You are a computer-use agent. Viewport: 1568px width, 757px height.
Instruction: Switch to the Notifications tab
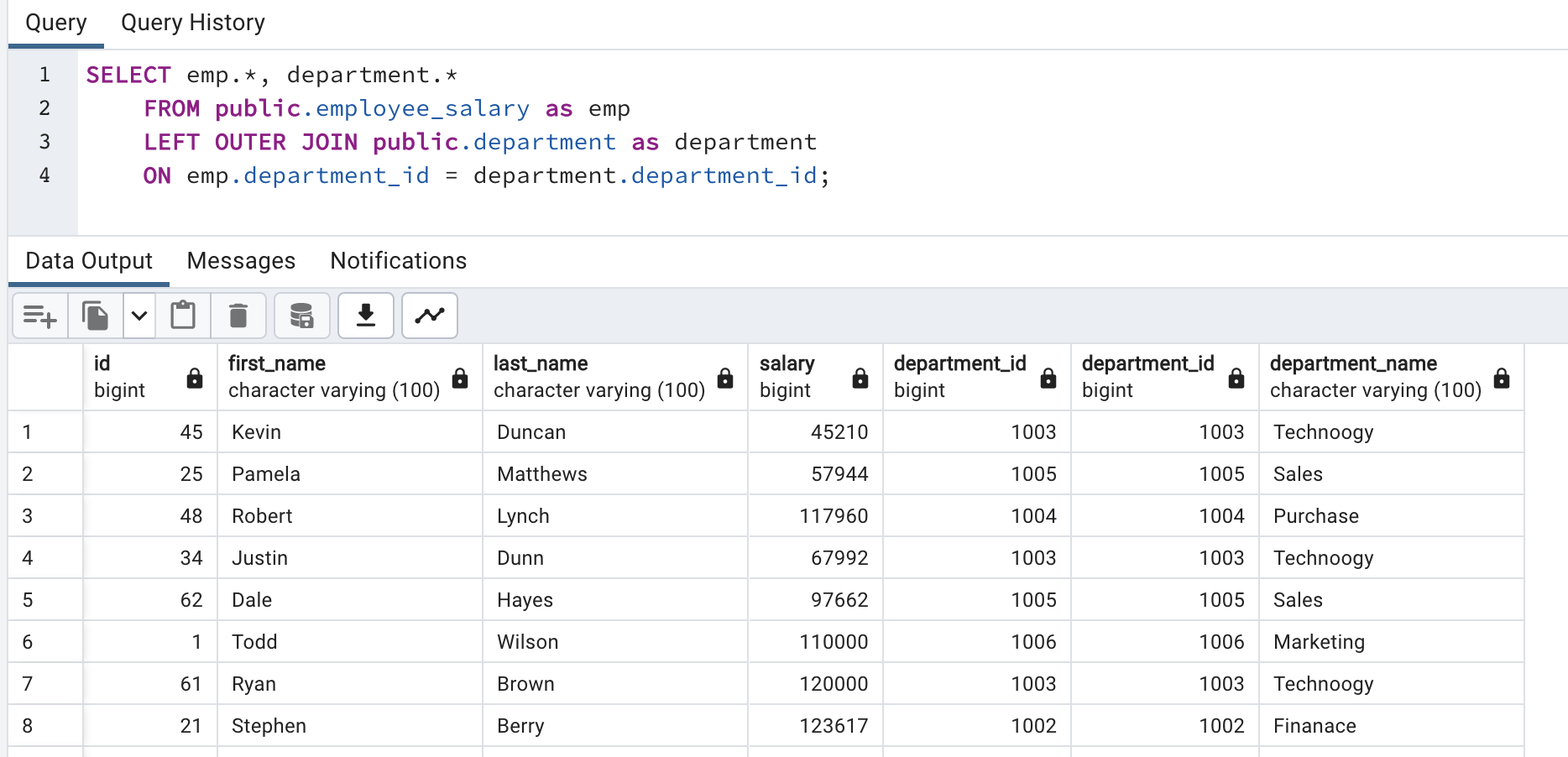pyautogui.click(x=398, y=261)
